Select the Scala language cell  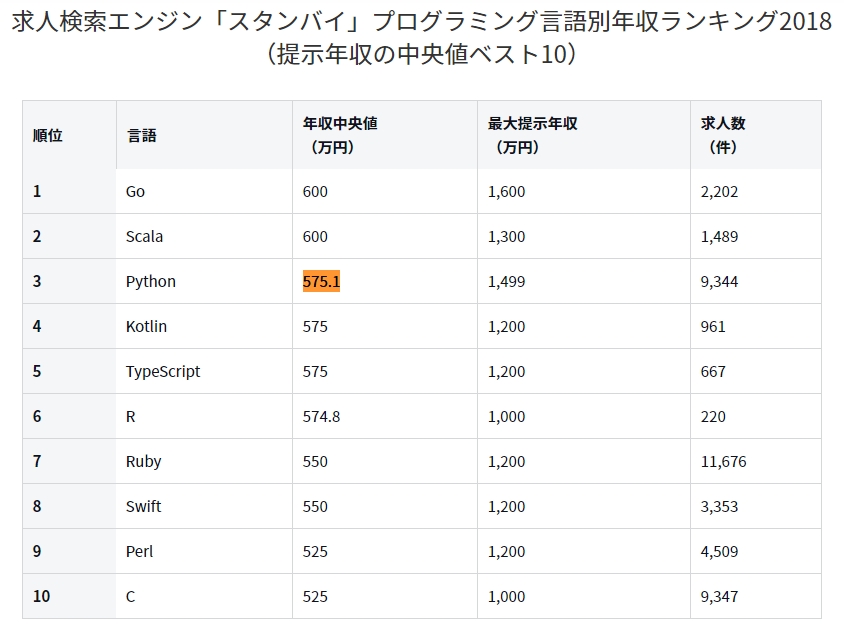coord(144,237)
